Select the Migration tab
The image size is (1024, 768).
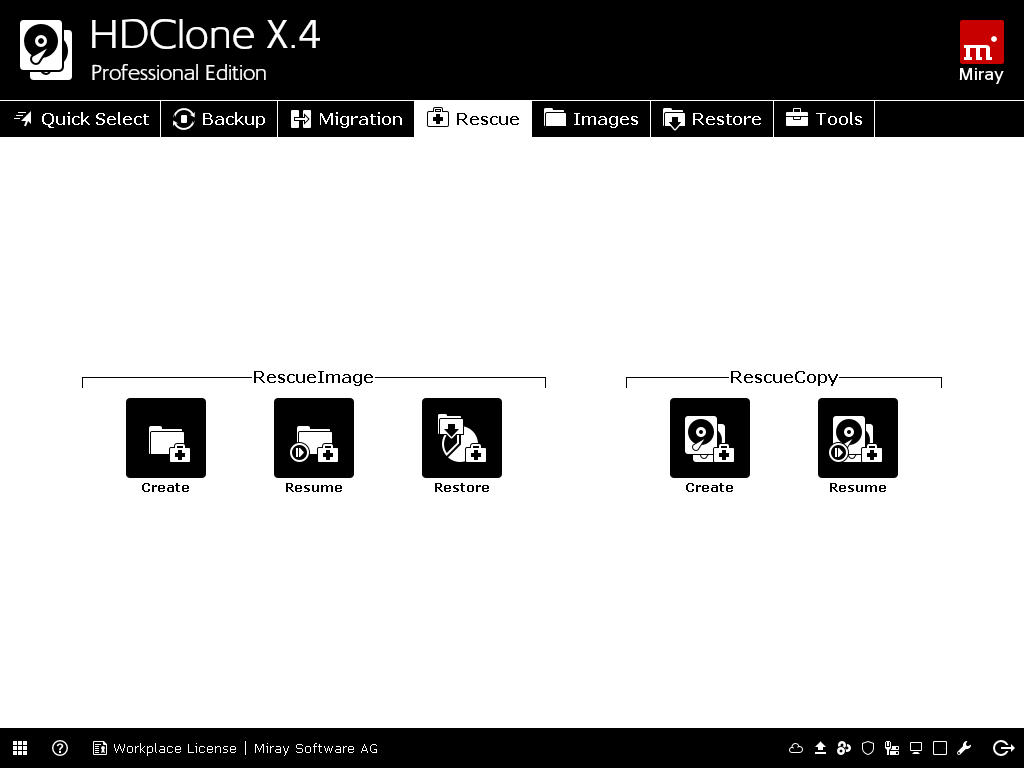[346, 118]
